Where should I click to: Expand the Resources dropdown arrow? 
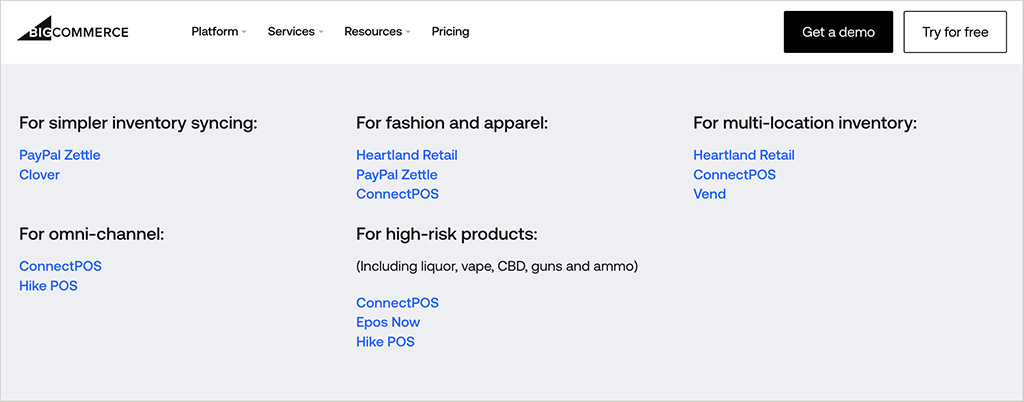point(408,32)
